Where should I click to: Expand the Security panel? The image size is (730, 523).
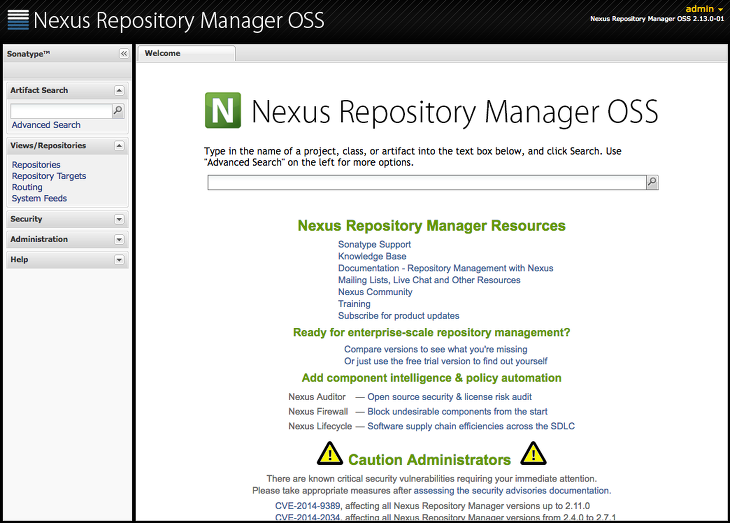119,219
